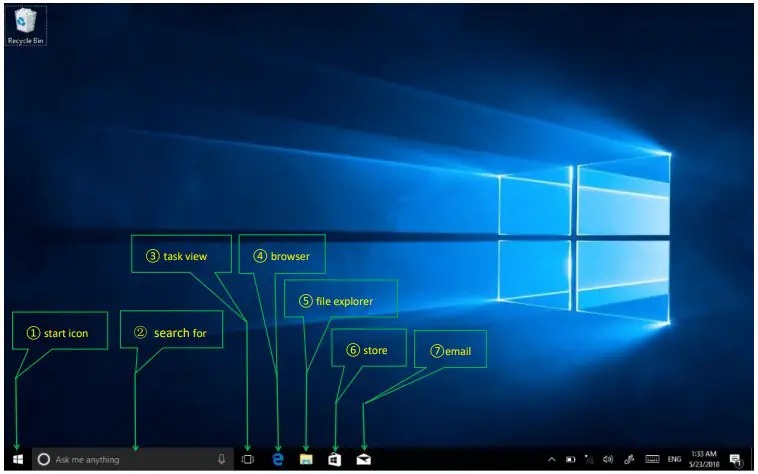Check the battery status icon
Viewport: 758px width, 474px height.
tap(570, 460)
